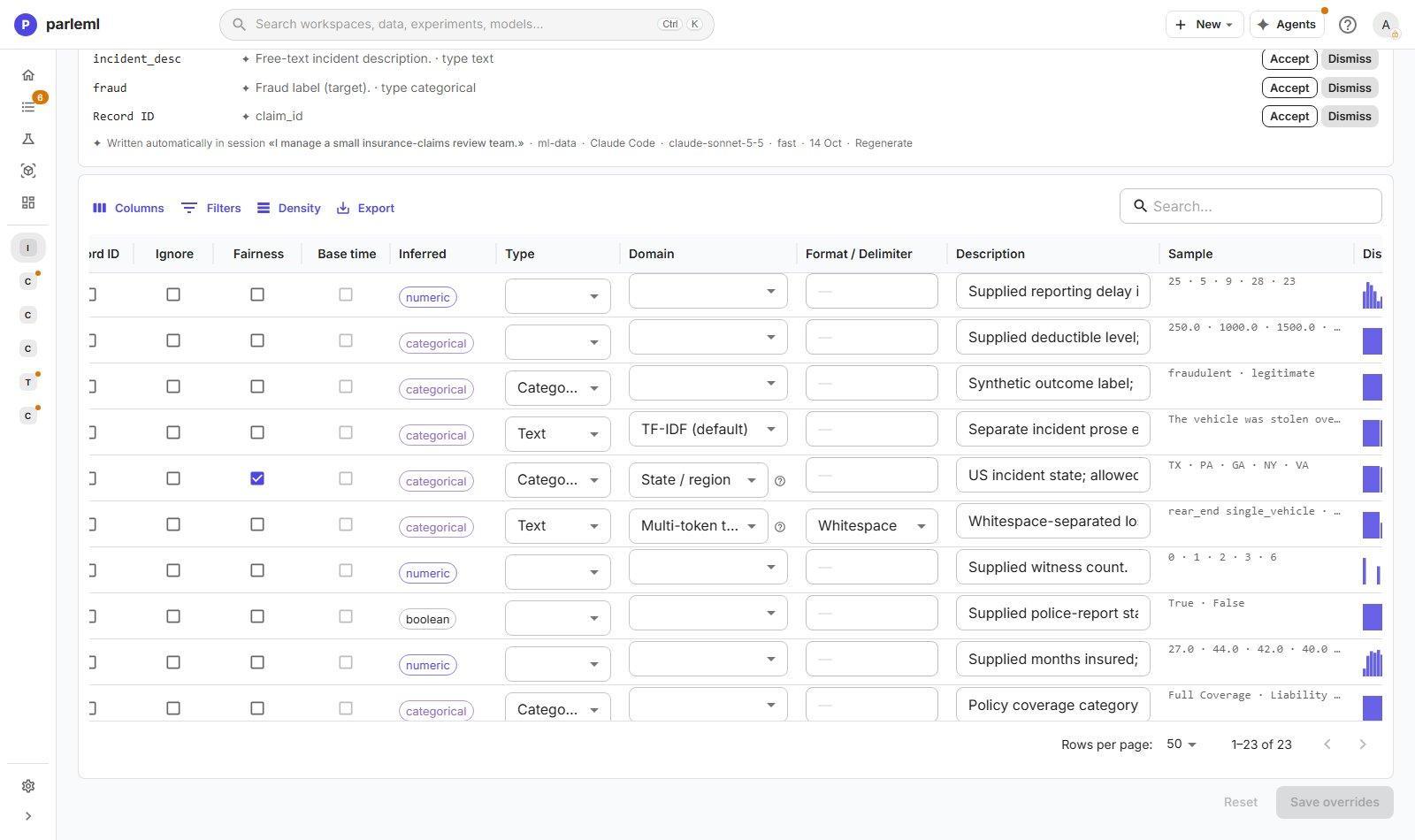
Task: Sort by the Description column header
Action: pyautogui.click(x=990, y=254)
